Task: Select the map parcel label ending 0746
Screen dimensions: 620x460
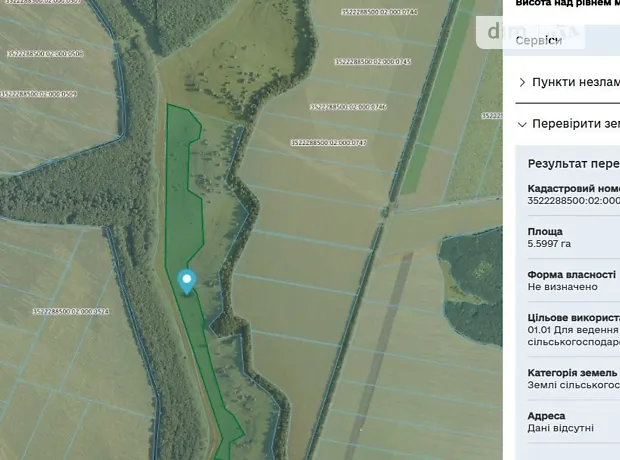Action: coord(347,105)
